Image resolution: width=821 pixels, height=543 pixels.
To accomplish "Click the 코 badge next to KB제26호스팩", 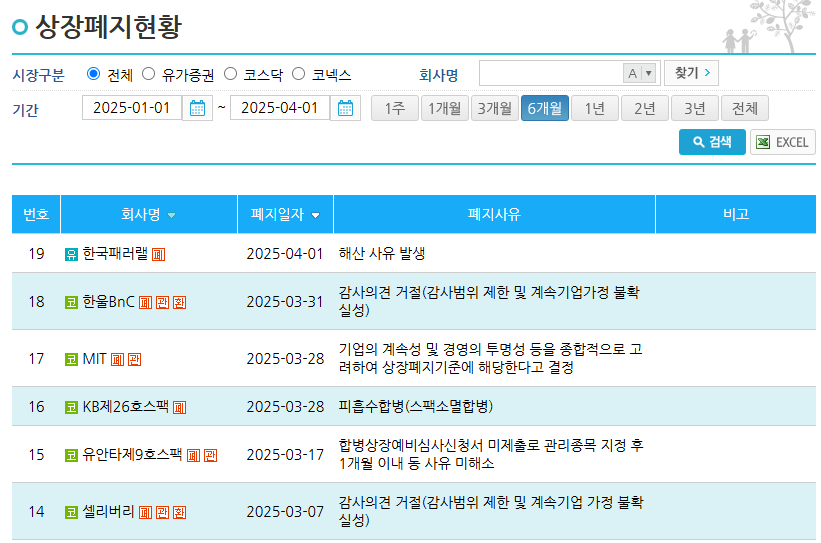I will (x=71, y=407).
